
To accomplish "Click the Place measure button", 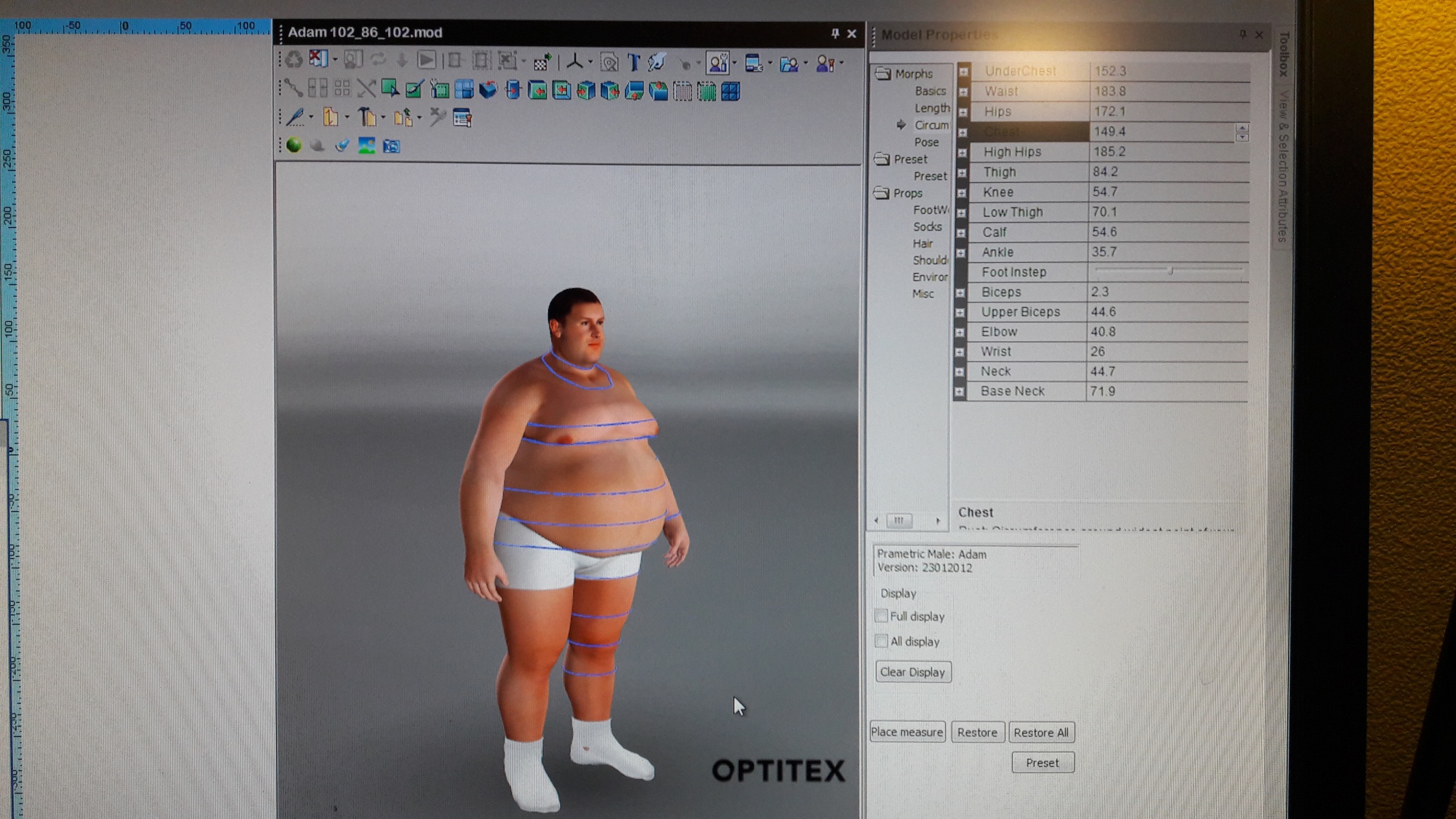I will (906, 732).
